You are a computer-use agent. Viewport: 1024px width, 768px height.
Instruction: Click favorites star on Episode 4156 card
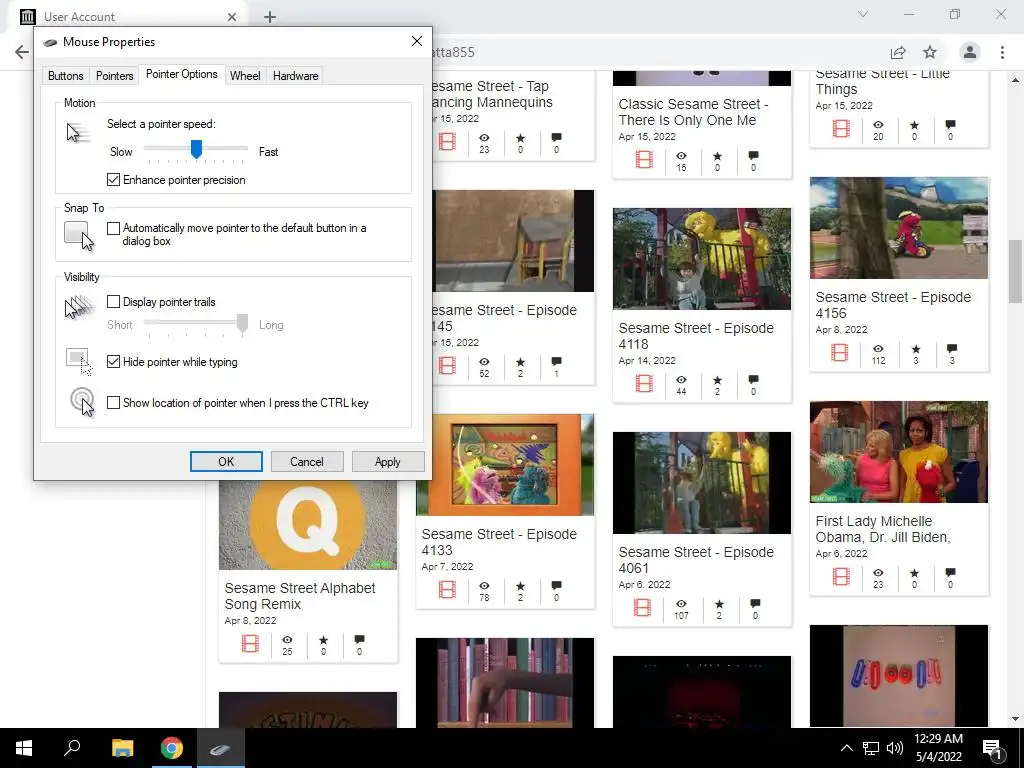[x=916, y=349]
